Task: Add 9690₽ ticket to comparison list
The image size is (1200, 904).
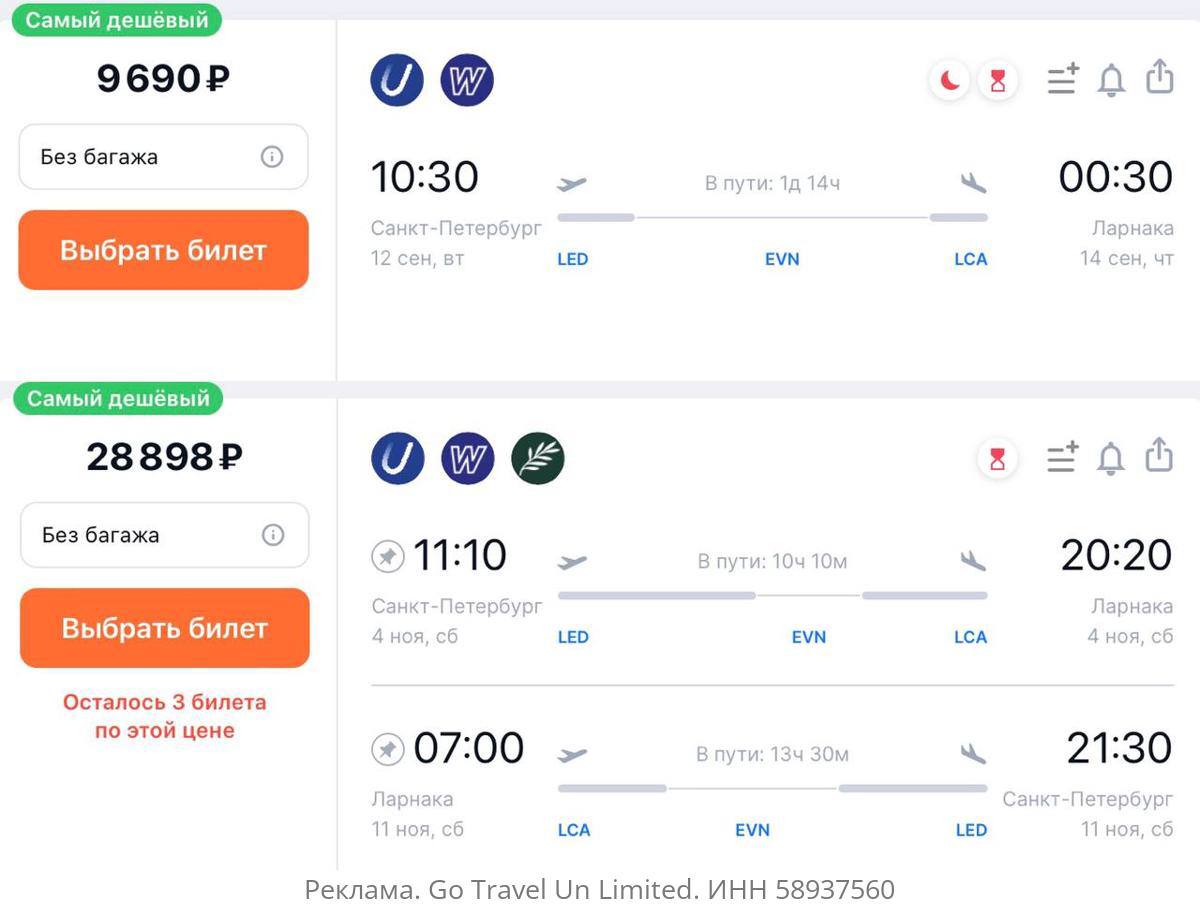Action: (1062, 79)
